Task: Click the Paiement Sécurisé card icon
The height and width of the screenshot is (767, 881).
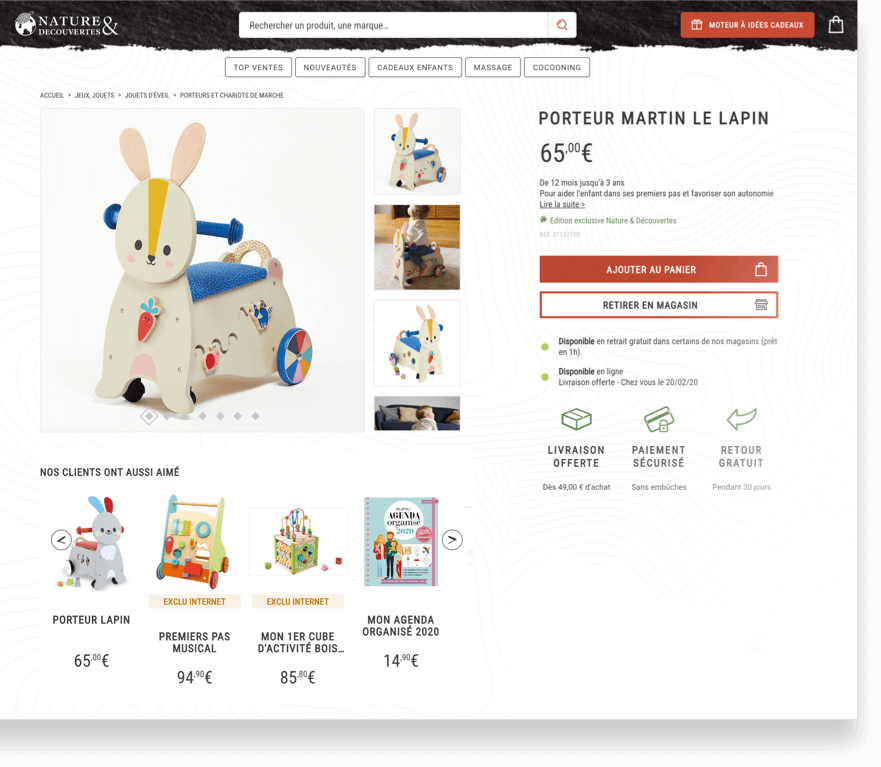Action: (x=659, y=419)
